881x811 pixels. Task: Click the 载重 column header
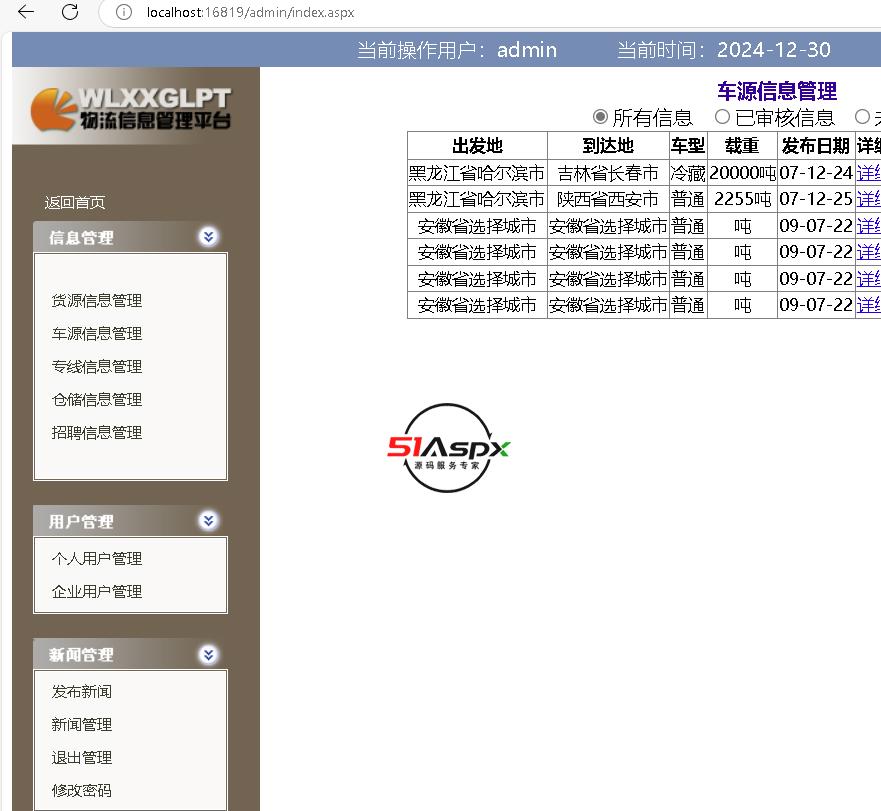pyautogui.click(x=742, y=146)
